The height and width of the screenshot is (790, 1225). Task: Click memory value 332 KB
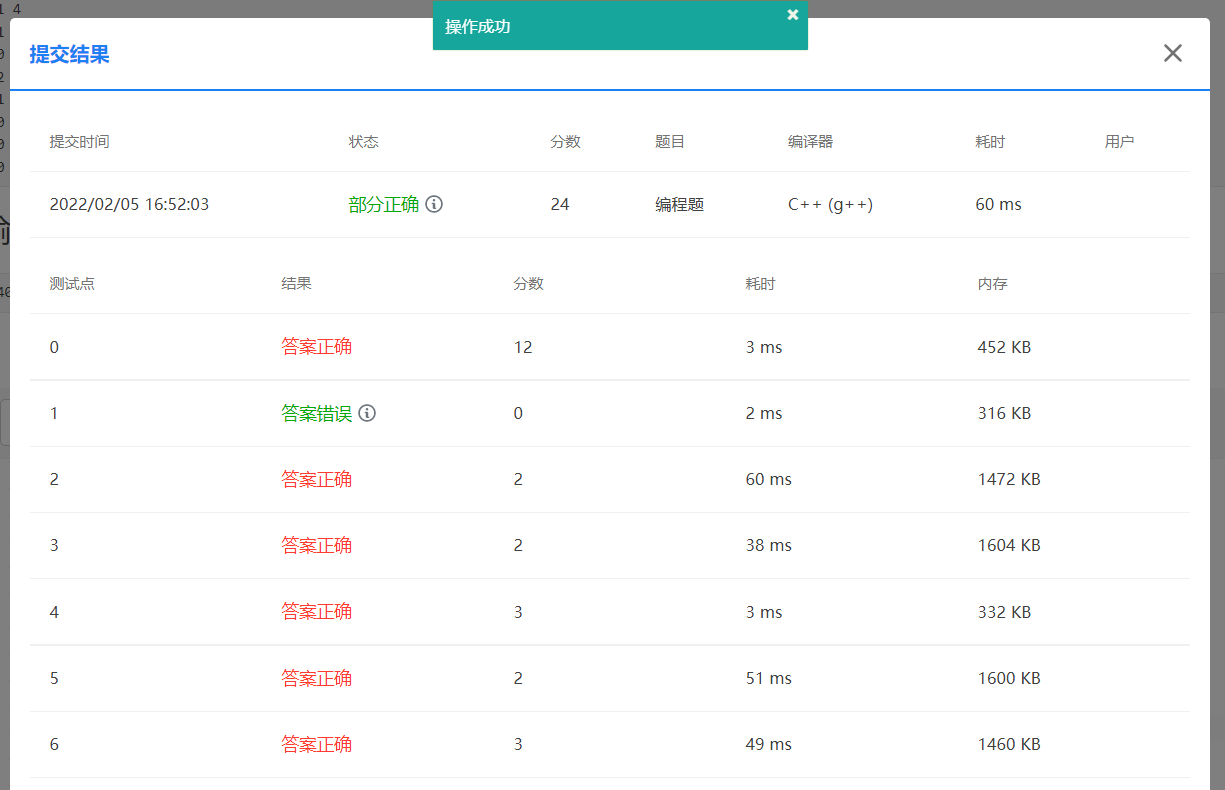click(x=1004, y=611)
